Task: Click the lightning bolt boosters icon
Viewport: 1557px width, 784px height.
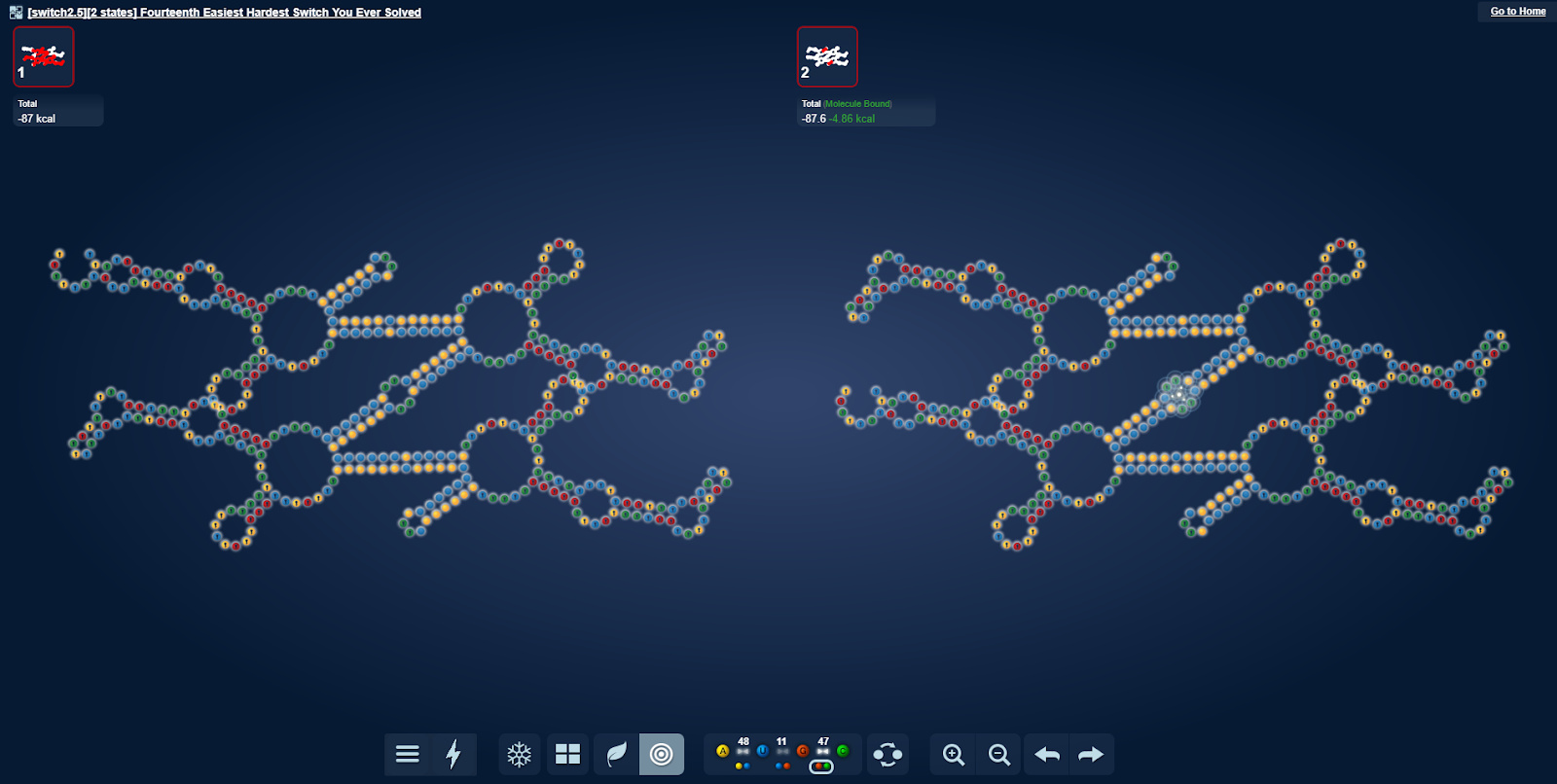Action: tap(453, 754)
